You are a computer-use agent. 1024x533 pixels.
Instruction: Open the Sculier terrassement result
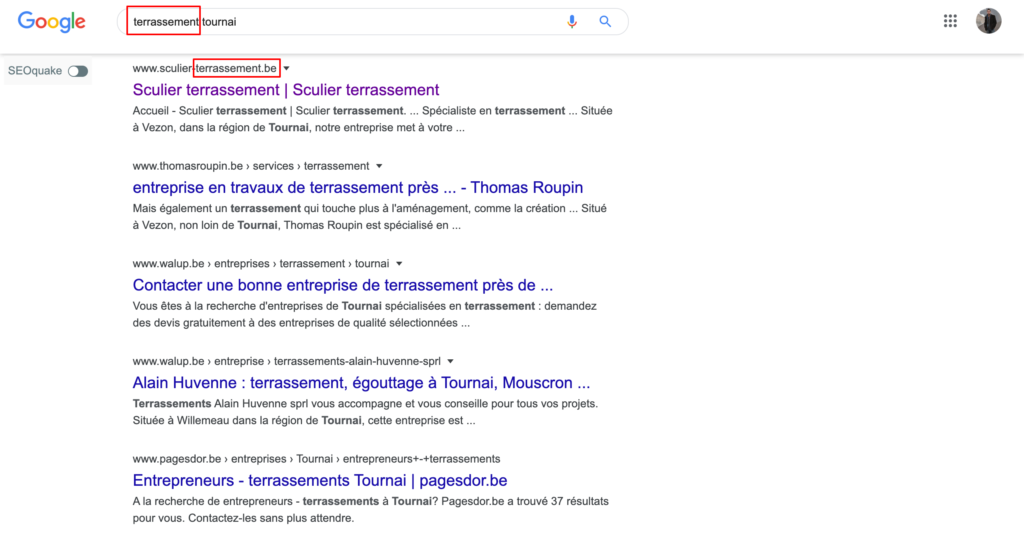pyautogui.click(x=286, y=89)
